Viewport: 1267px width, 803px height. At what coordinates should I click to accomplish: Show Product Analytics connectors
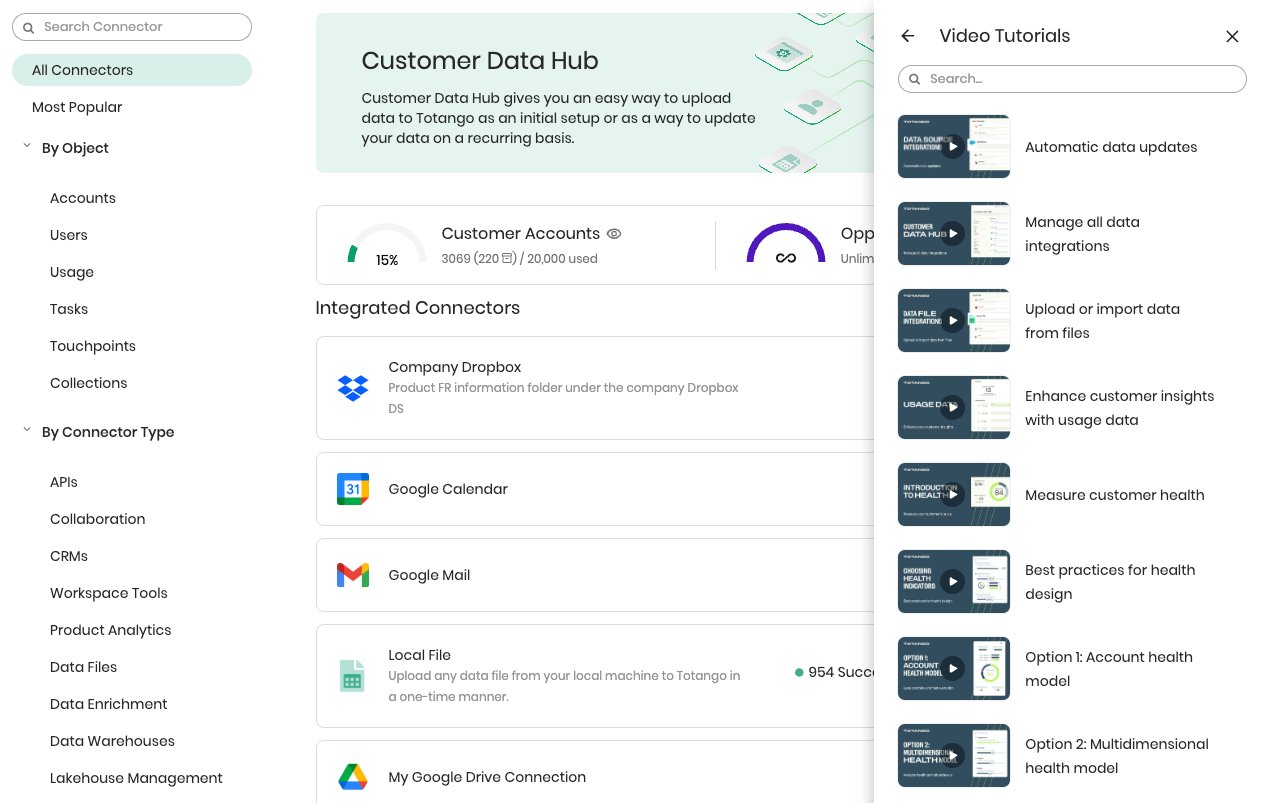[111, 630]
